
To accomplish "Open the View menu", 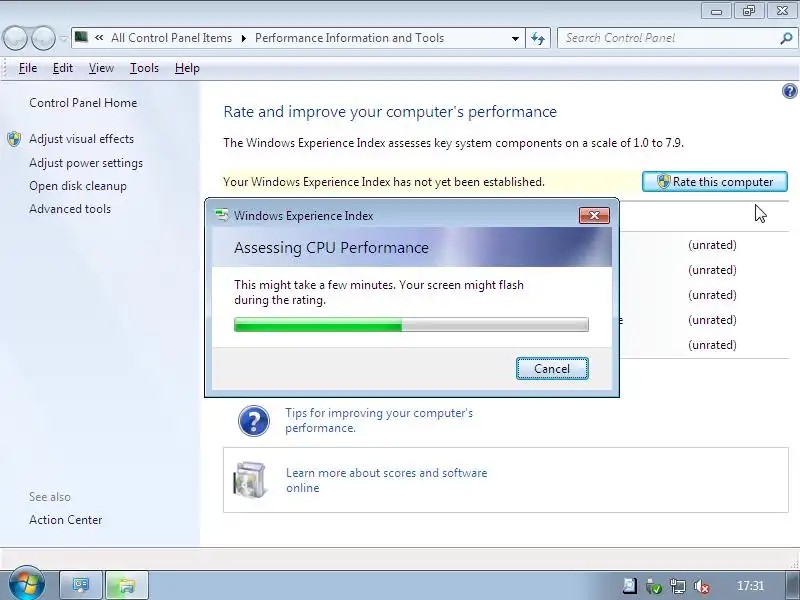I will [101, 68].
